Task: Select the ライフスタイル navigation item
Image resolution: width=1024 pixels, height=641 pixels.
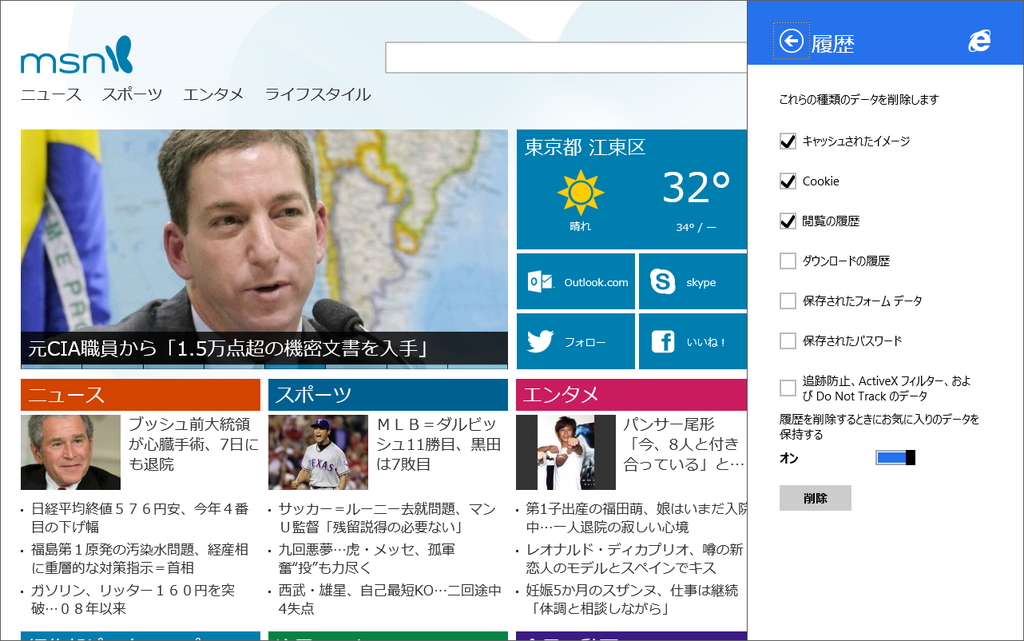Action: point(316,94)
